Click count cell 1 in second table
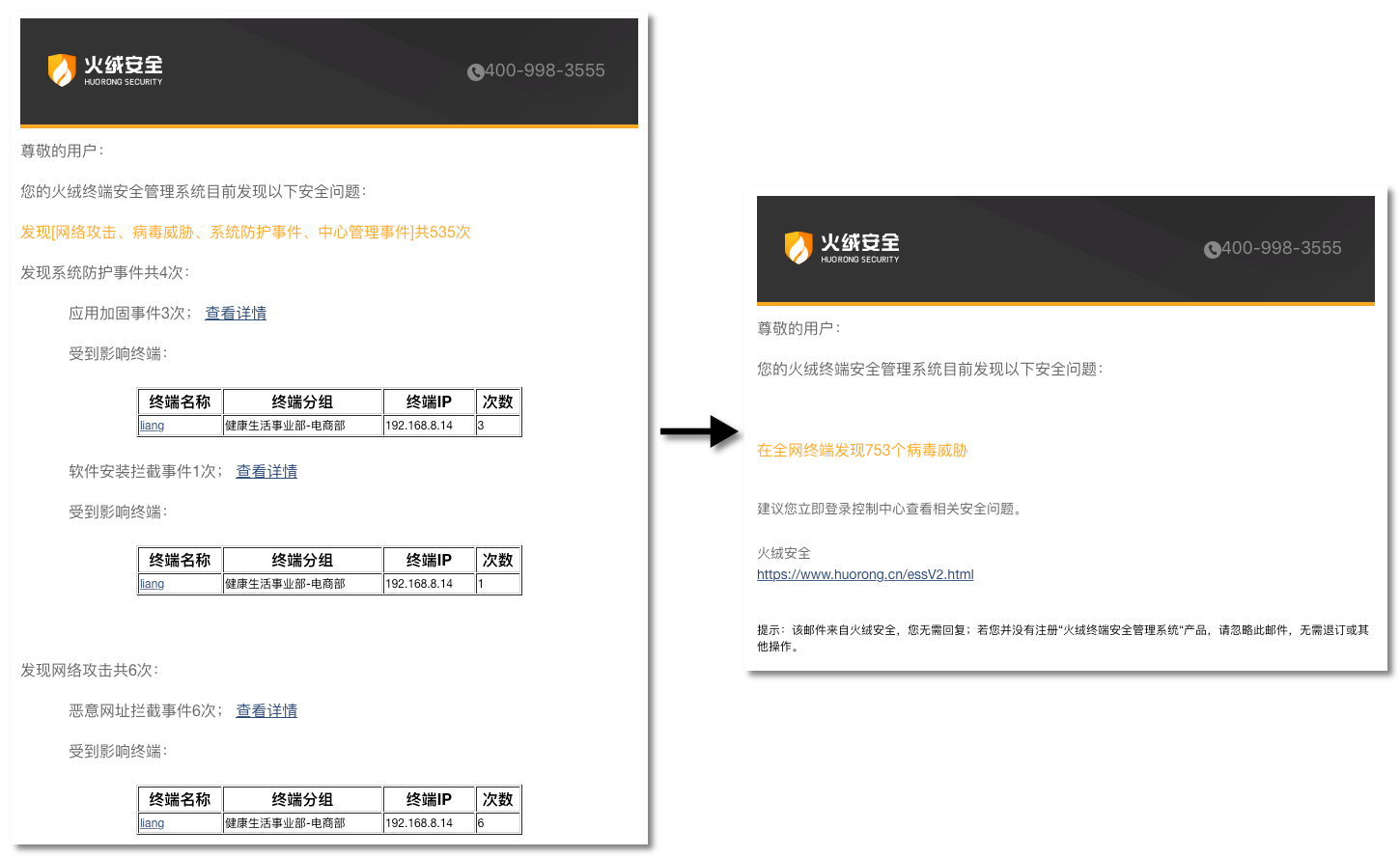Image resolution: width=1400 pixels, height=857 pixels. click(498, 584)
